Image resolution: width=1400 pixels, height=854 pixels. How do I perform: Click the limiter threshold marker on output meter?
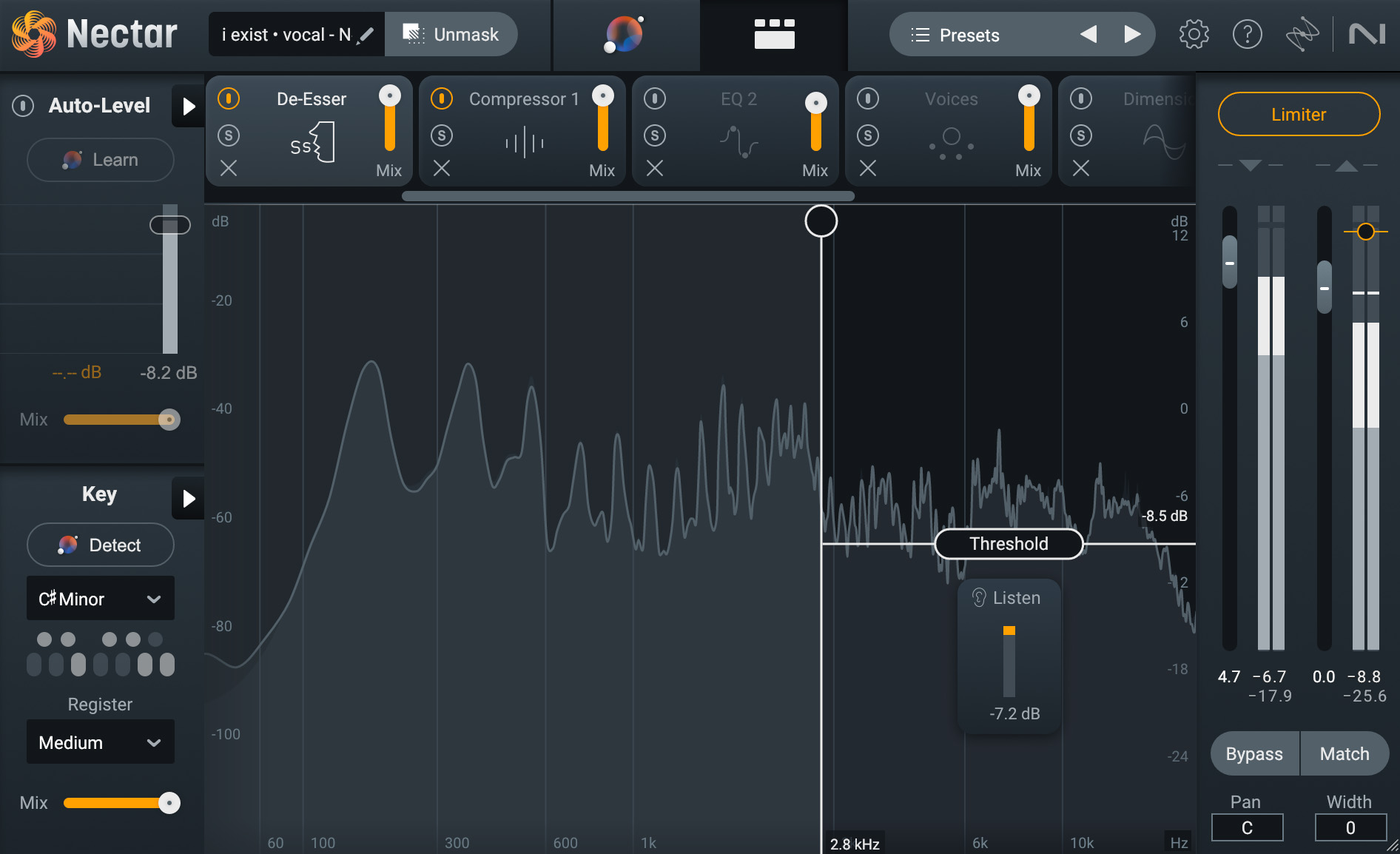coord(1366,232)
